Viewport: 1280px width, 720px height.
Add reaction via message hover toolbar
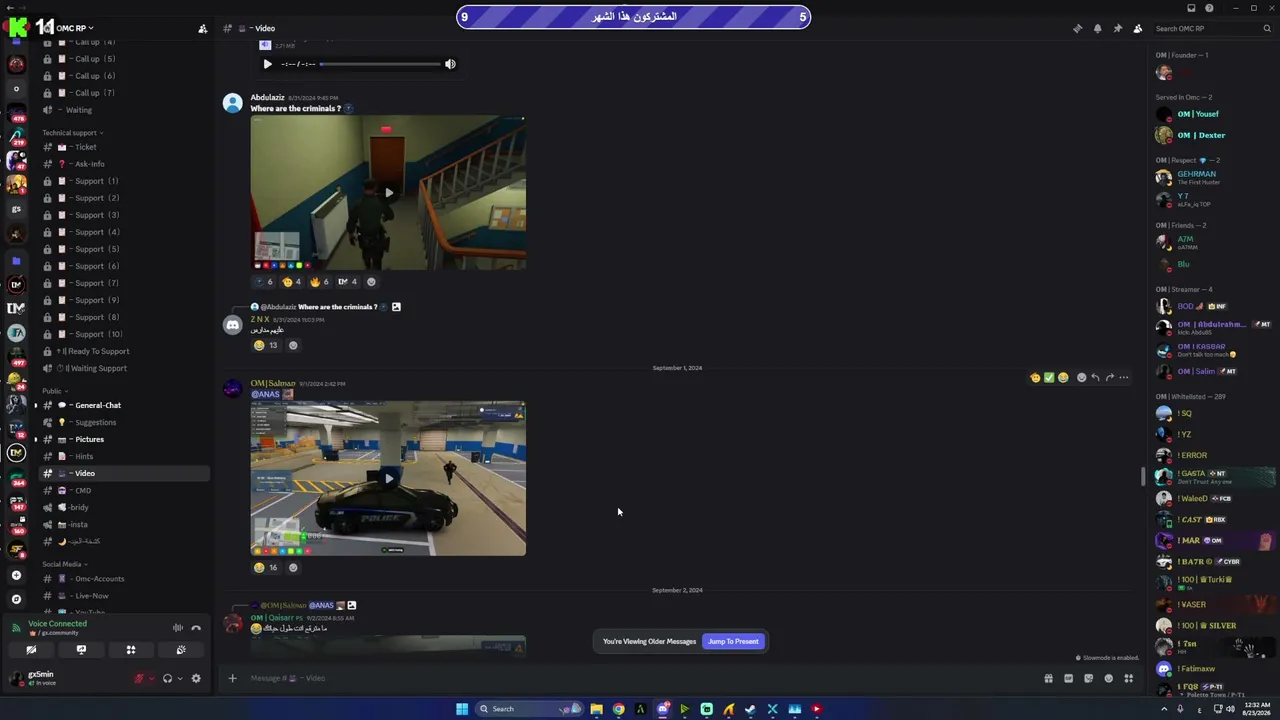(x=1081, y=378)
